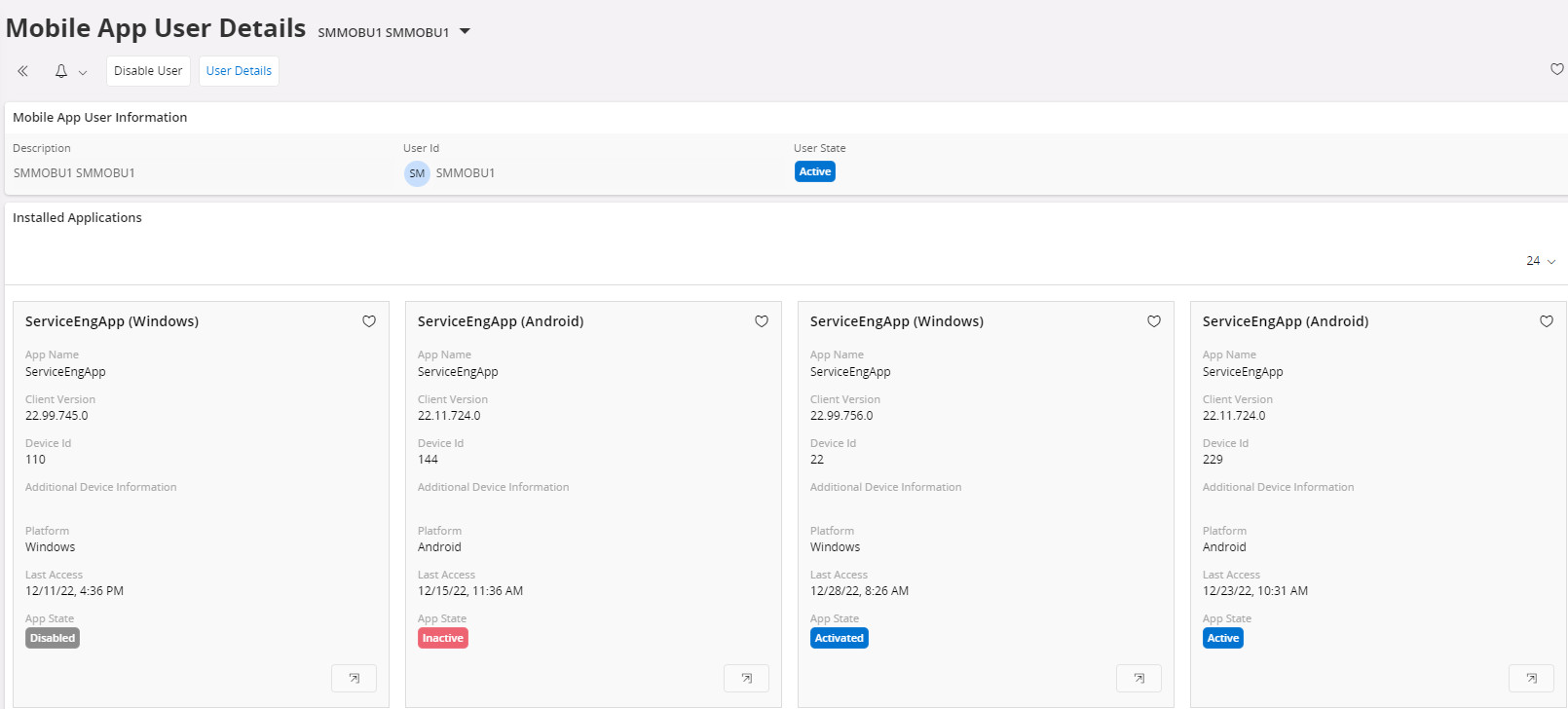1568x709 pixels.
Task: Click the Activated app state badge
Action: pos(839,638)
